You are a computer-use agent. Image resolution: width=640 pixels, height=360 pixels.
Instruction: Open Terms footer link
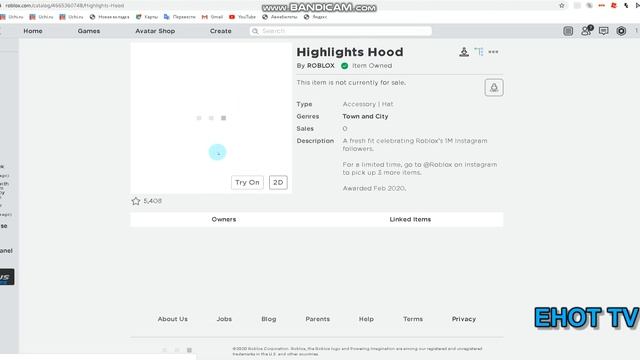pyautogui.click(x=413, y=319)
